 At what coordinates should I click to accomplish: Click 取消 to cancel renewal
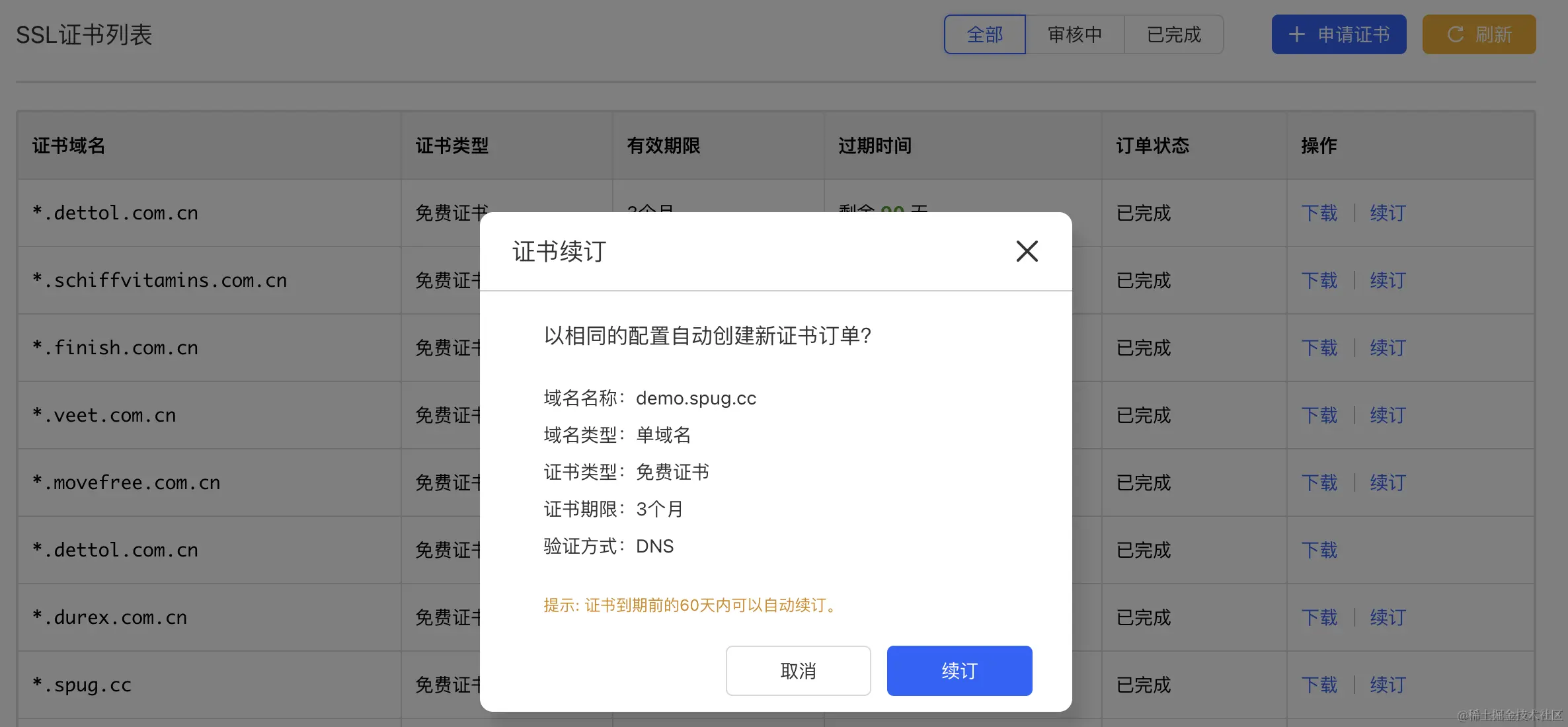(x=798, y=671)
